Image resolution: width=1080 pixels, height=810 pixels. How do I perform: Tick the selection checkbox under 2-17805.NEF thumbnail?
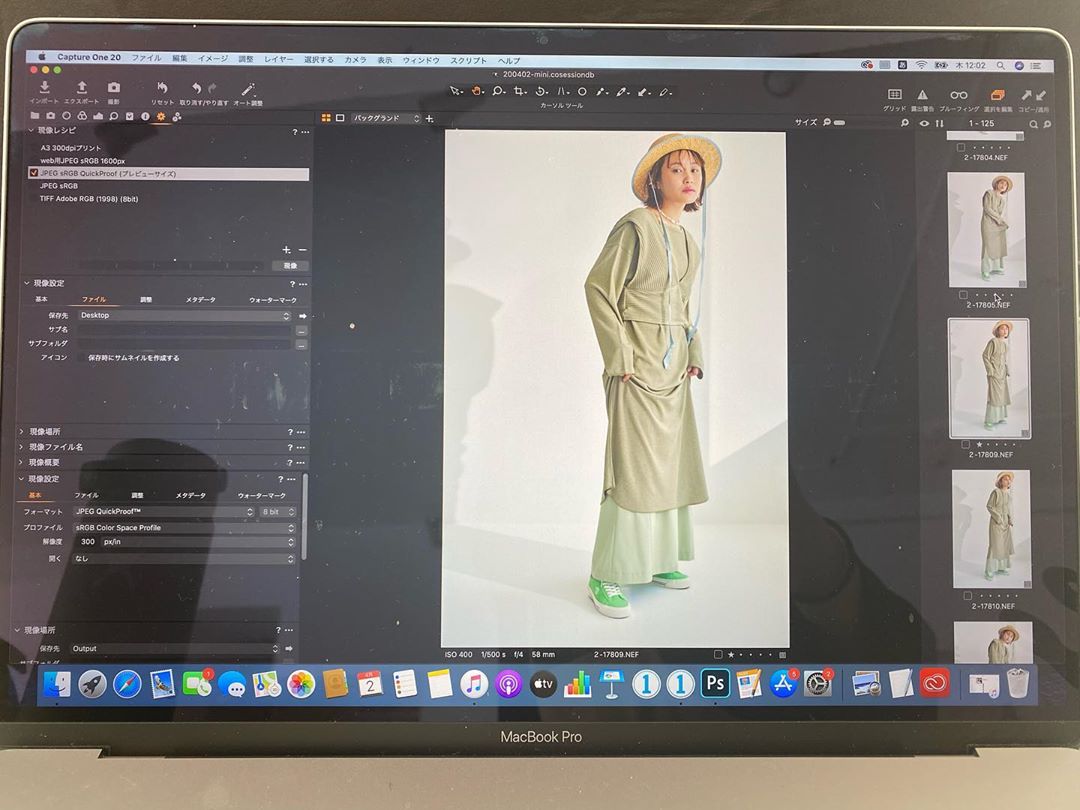tap(963, 295)
